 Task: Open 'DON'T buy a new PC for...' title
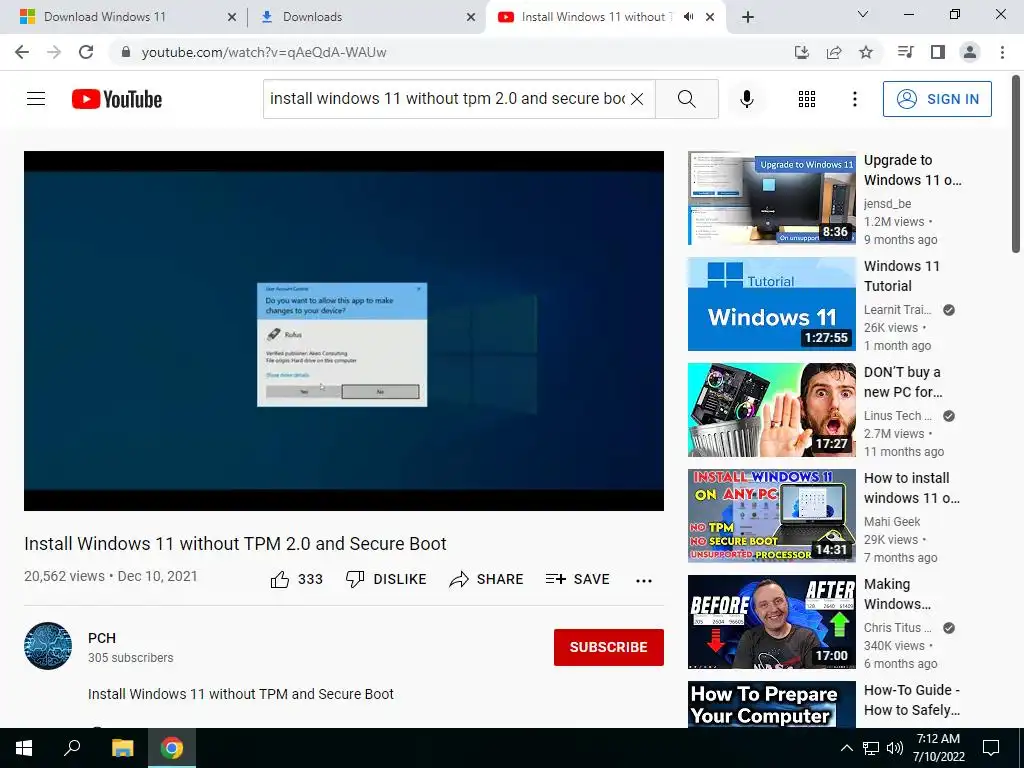[903, 382]
